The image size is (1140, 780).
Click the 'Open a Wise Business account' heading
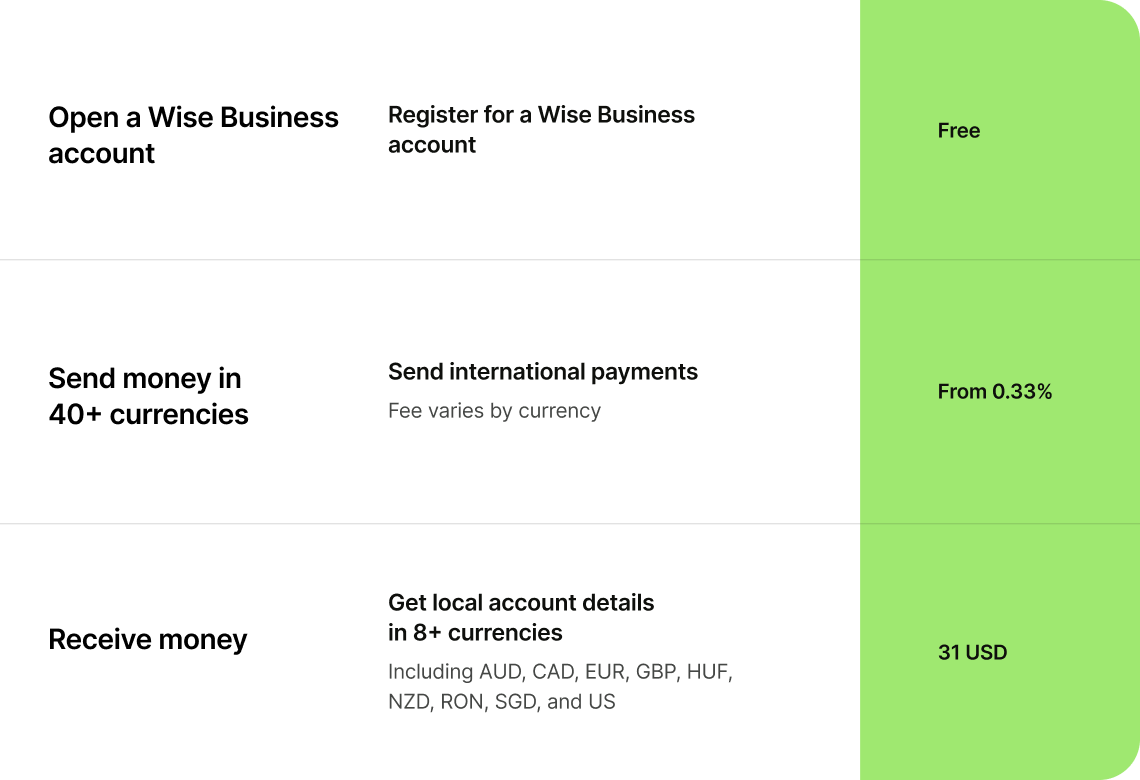point(193,135)
